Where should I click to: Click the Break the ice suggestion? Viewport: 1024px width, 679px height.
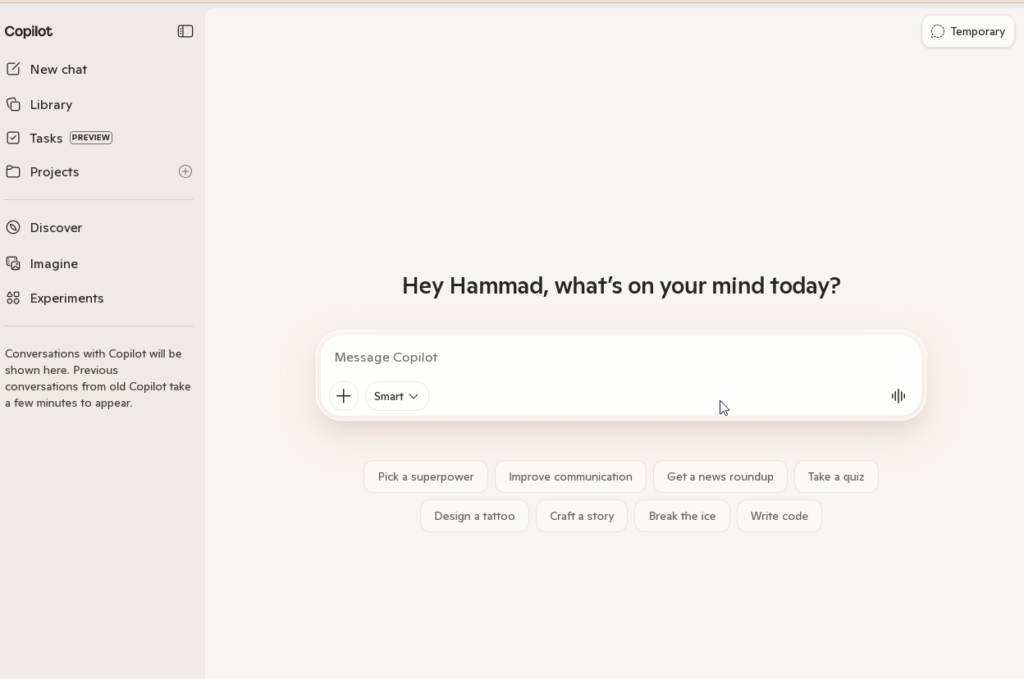682,516
